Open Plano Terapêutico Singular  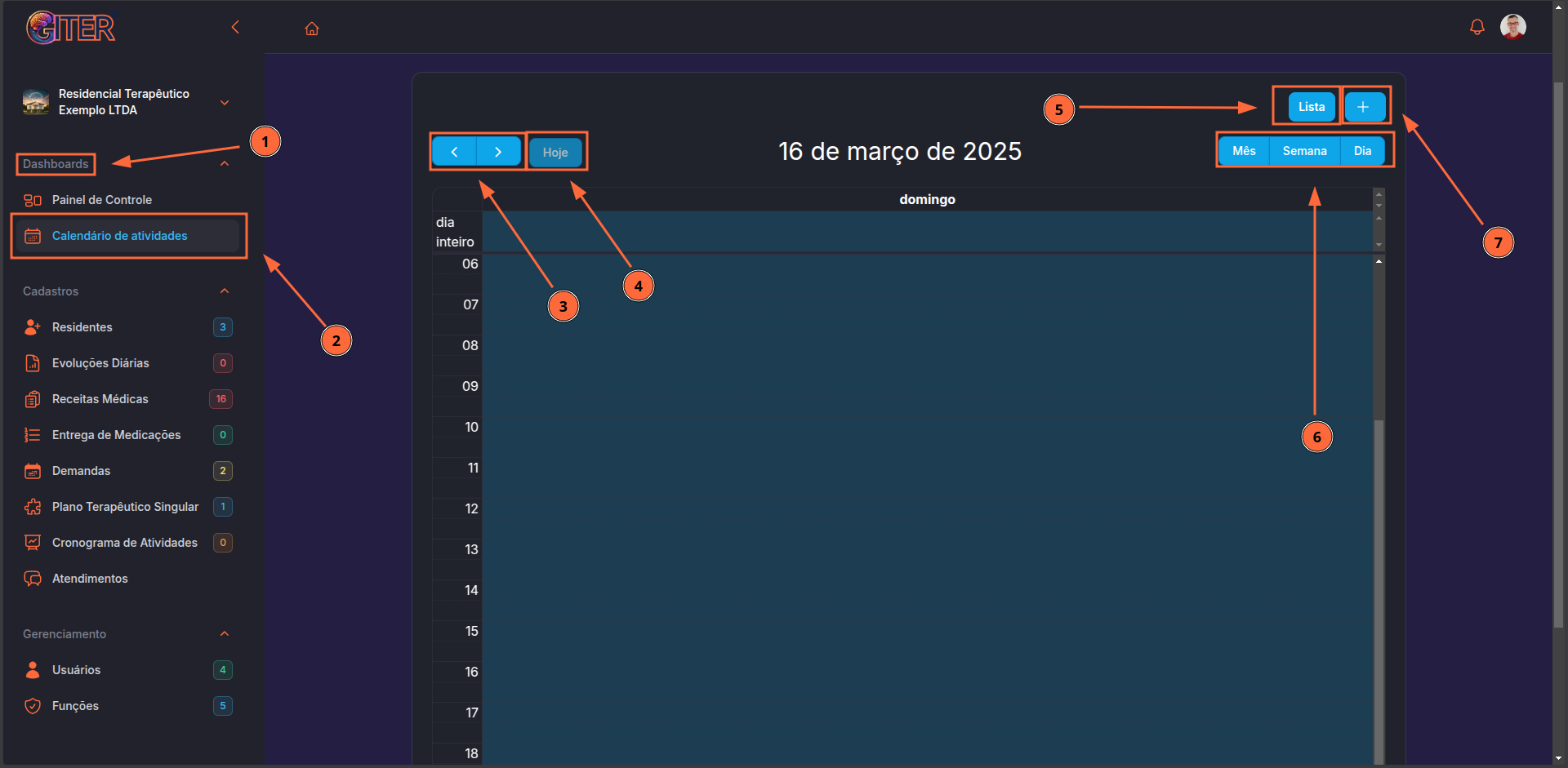coord(125,507)
